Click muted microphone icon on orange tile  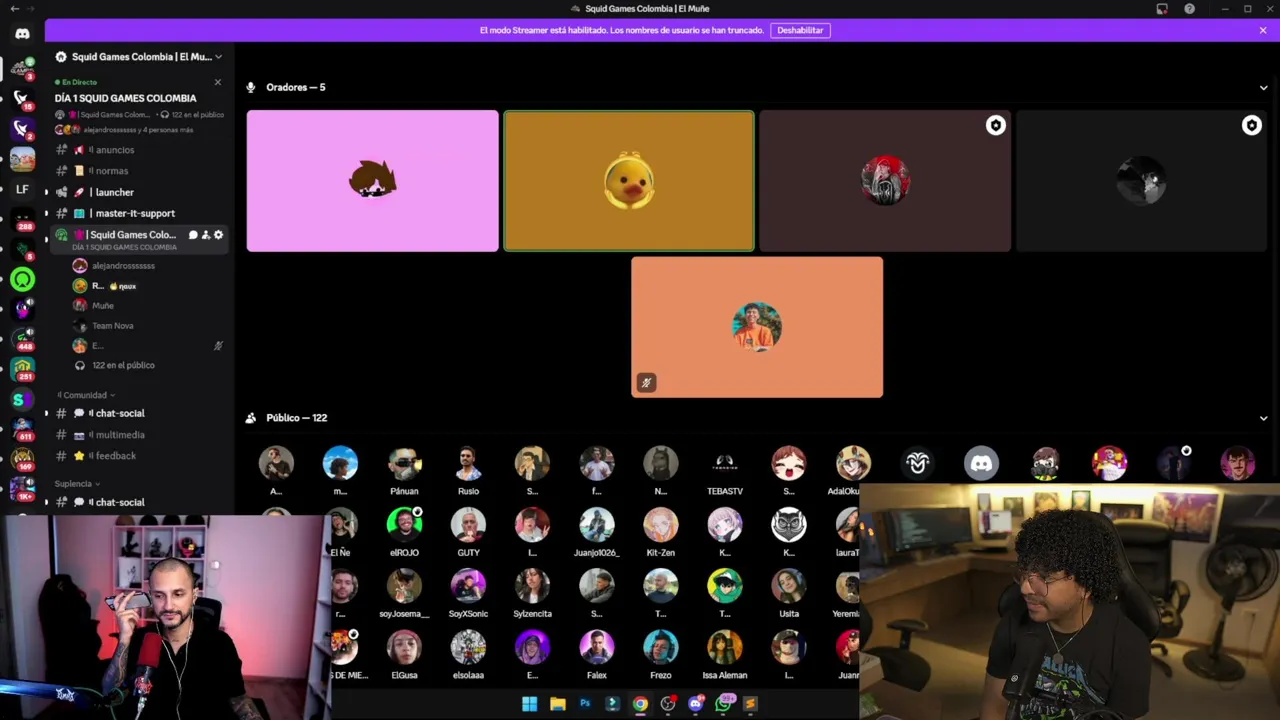646,382
